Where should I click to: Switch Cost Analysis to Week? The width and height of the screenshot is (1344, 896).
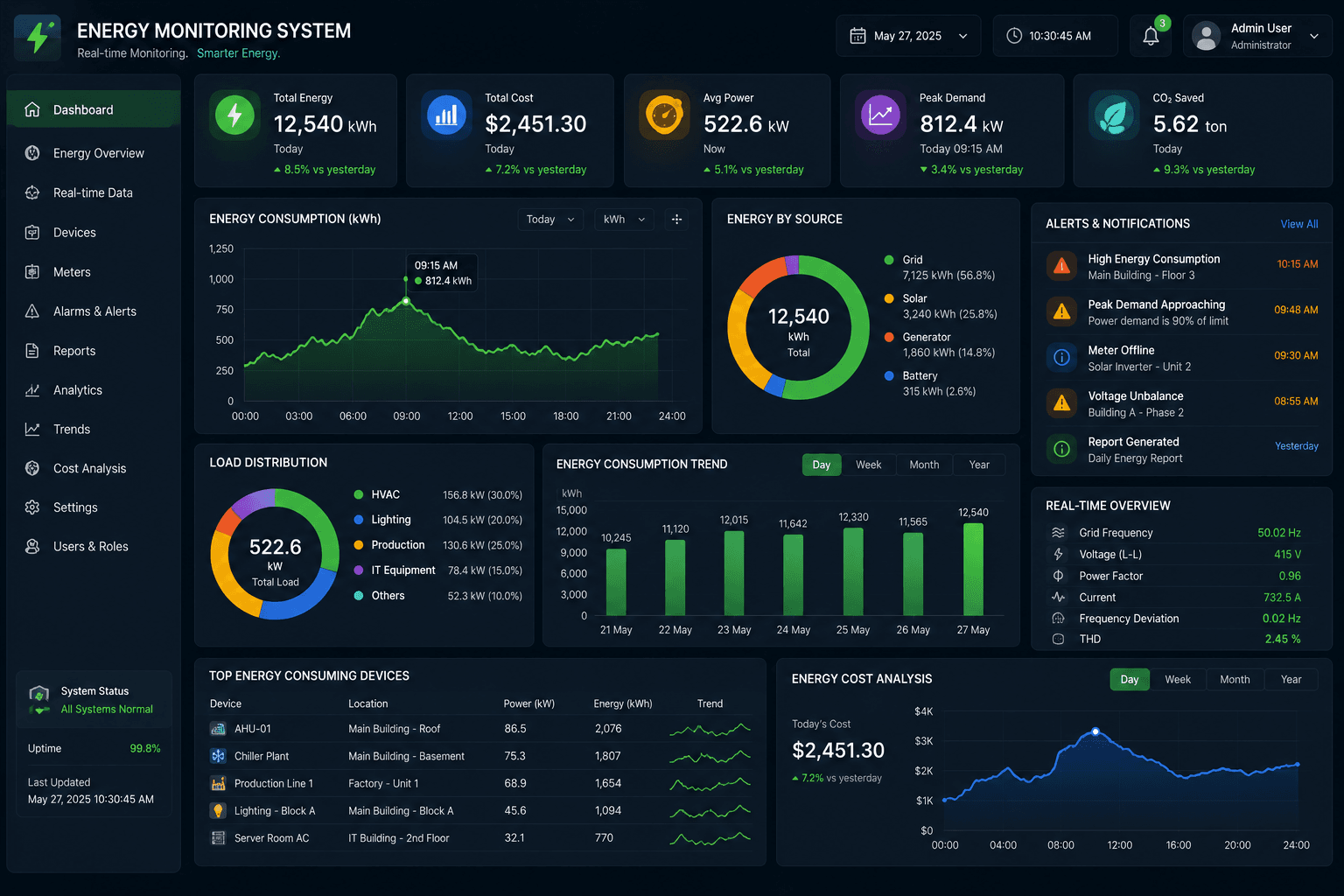pyautogui.click(x=1178, y=680)
